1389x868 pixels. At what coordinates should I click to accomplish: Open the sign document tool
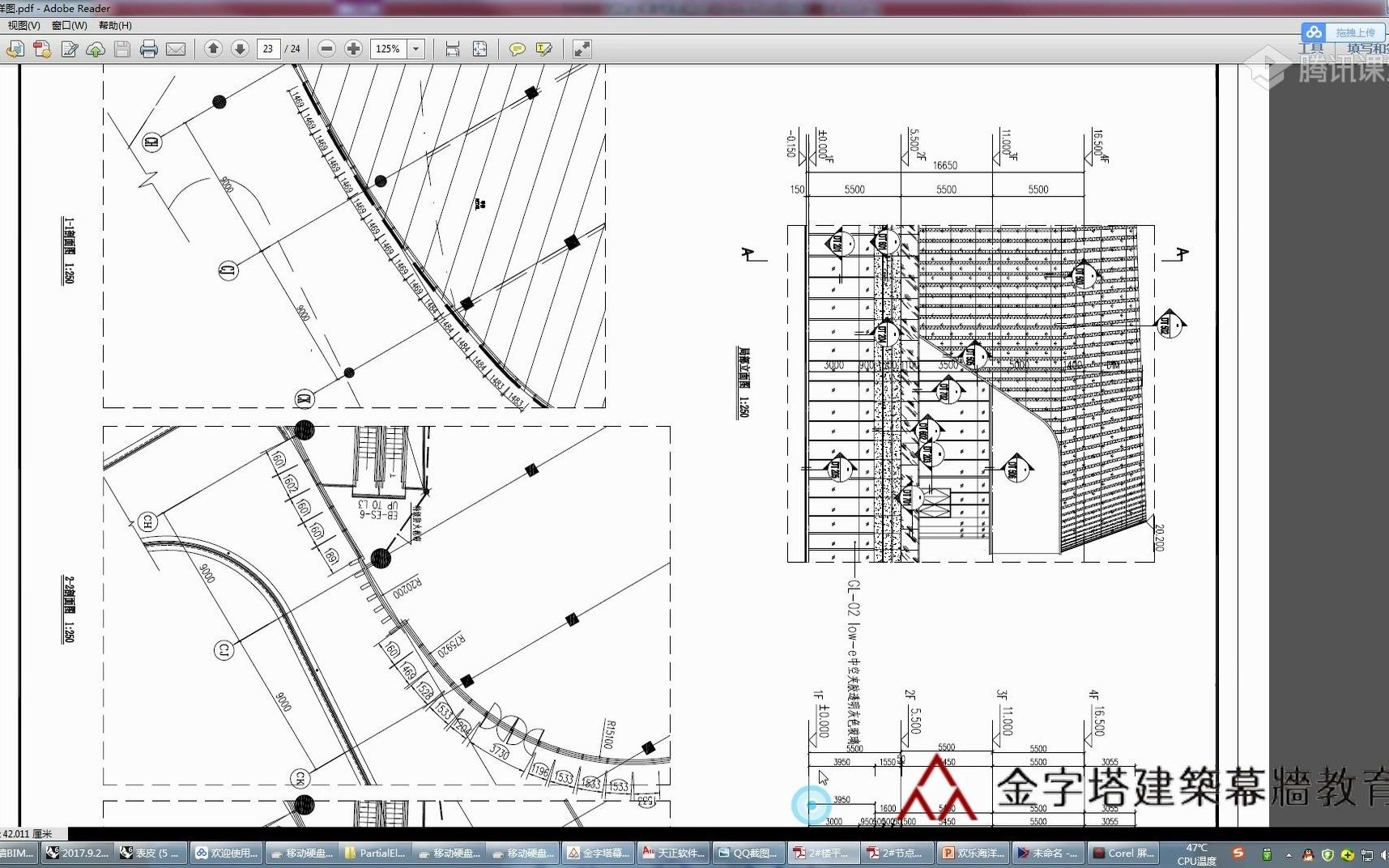70,49
